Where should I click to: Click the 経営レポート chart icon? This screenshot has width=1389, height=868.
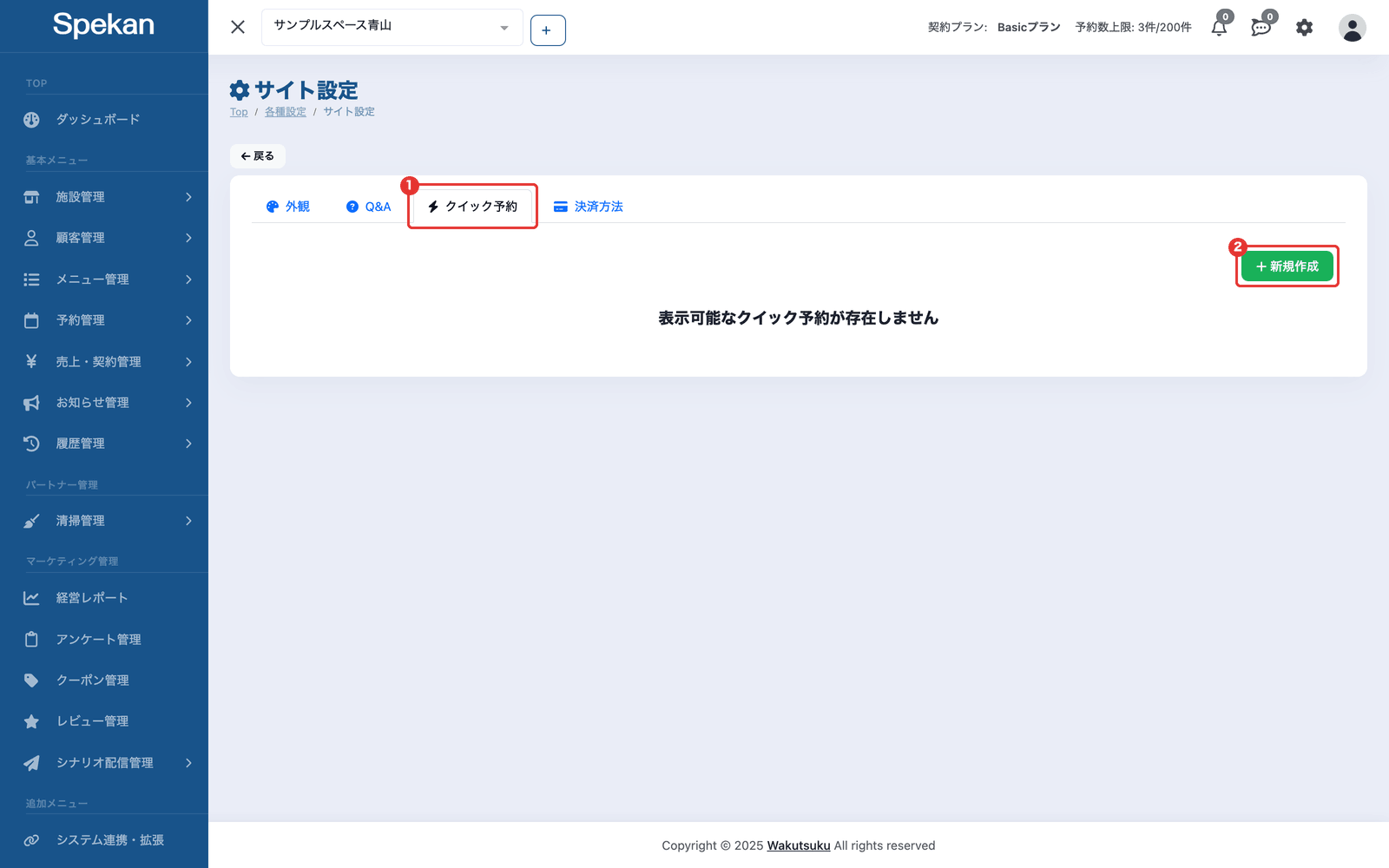point(31,598)
